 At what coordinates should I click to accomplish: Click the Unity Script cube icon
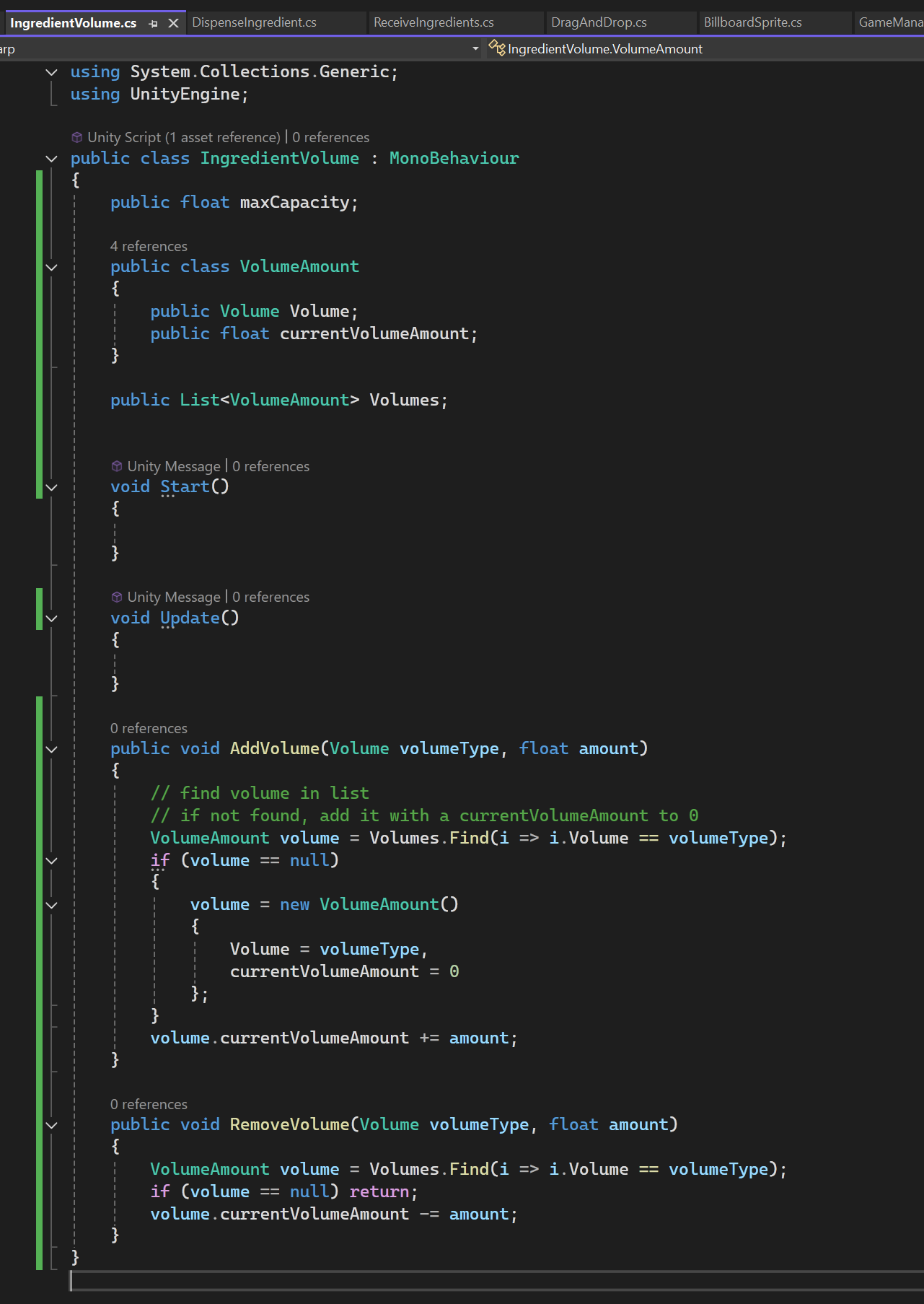[x=77, y=137]
